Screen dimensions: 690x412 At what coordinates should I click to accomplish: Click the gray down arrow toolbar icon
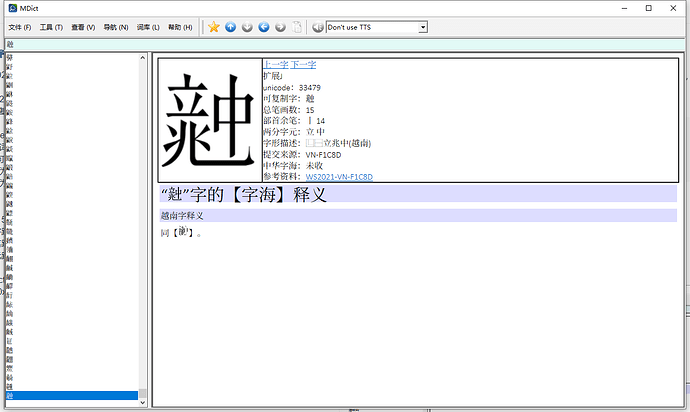247,27
